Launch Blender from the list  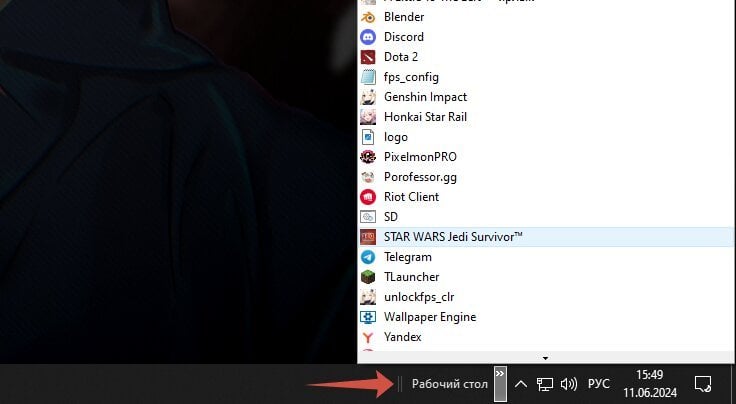tap(546, 17)
